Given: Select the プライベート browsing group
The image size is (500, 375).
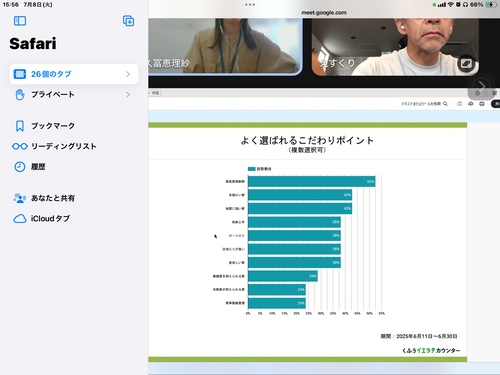Looking at the screenshot, I should coord(74,95).
